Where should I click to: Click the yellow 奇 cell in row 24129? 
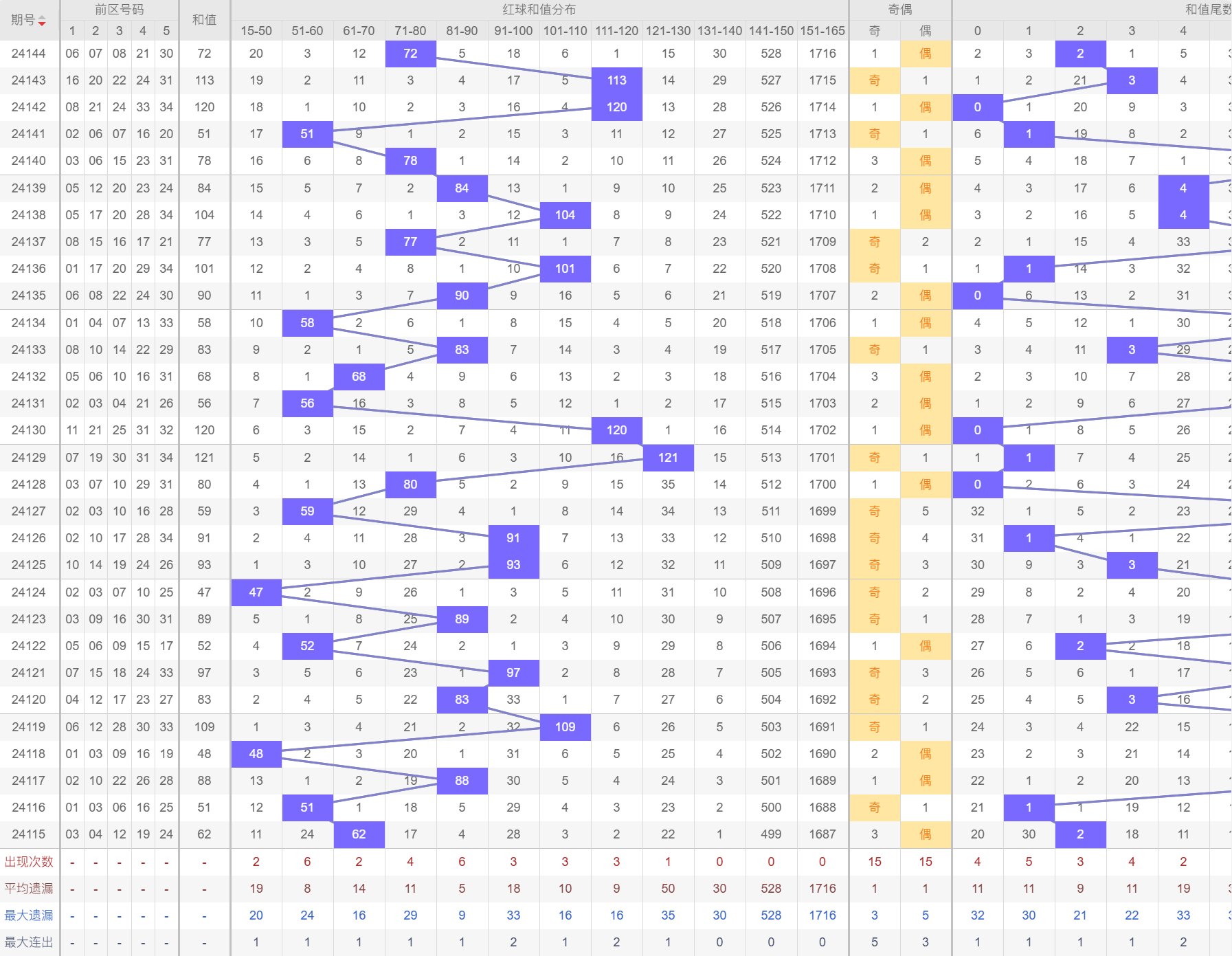pyautogui.click(x=875, y=458)
